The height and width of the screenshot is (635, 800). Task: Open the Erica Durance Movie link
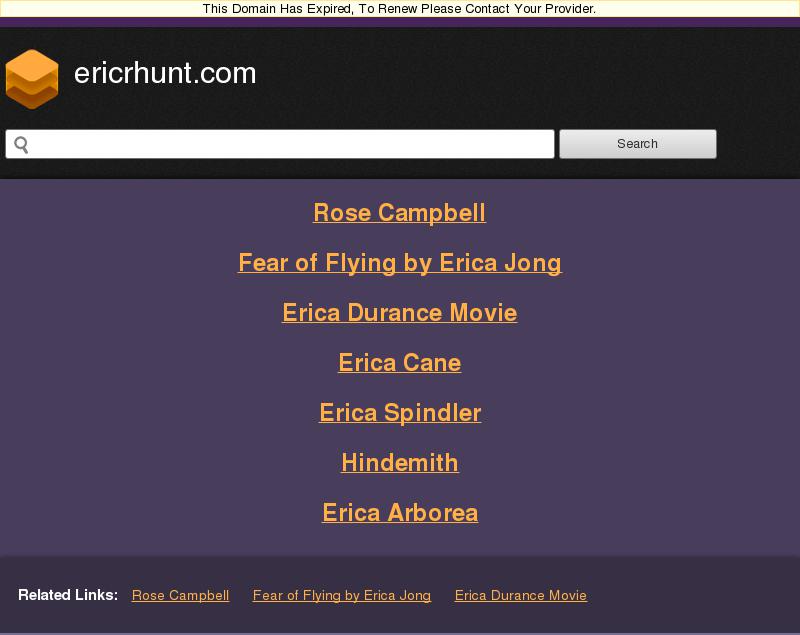[x=399, y=312]
